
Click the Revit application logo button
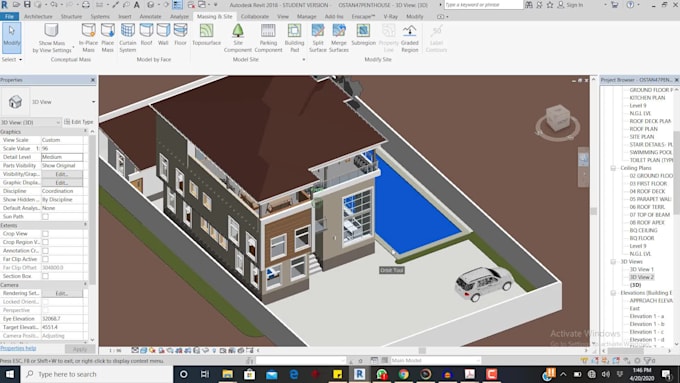click(4, 4)
